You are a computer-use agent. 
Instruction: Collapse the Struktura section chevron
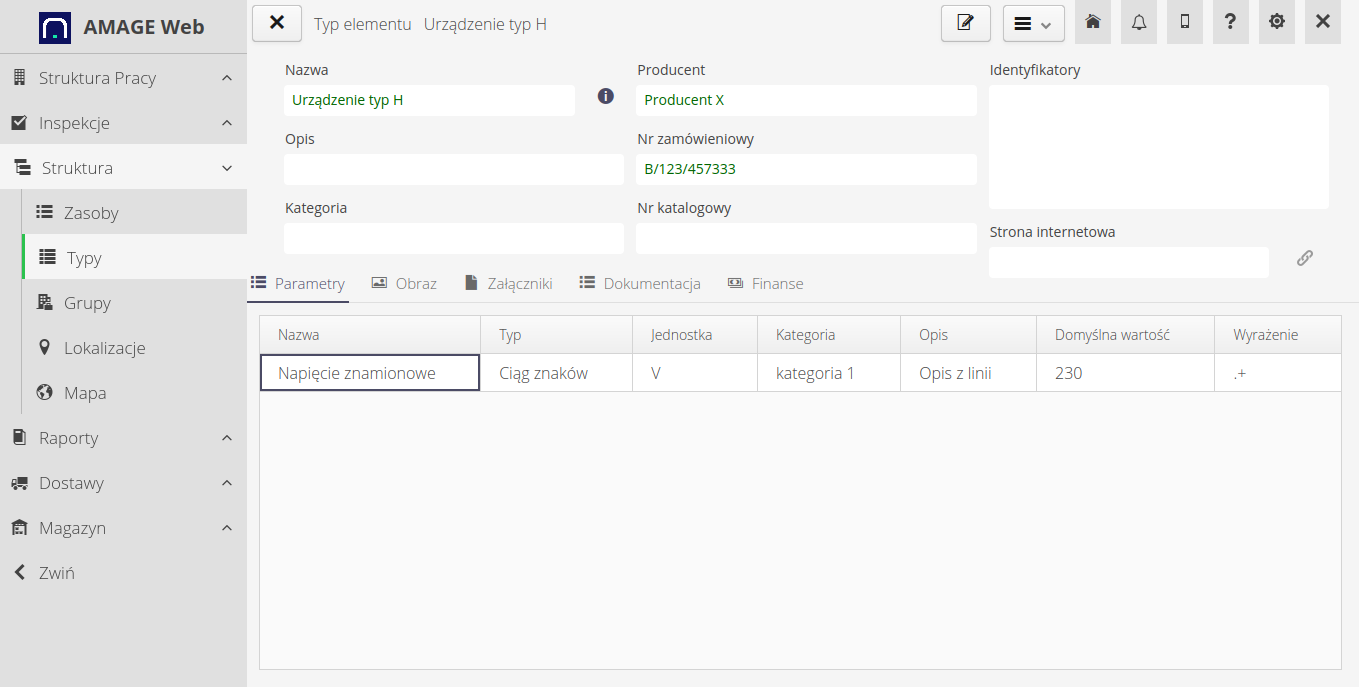coord(227,168)
